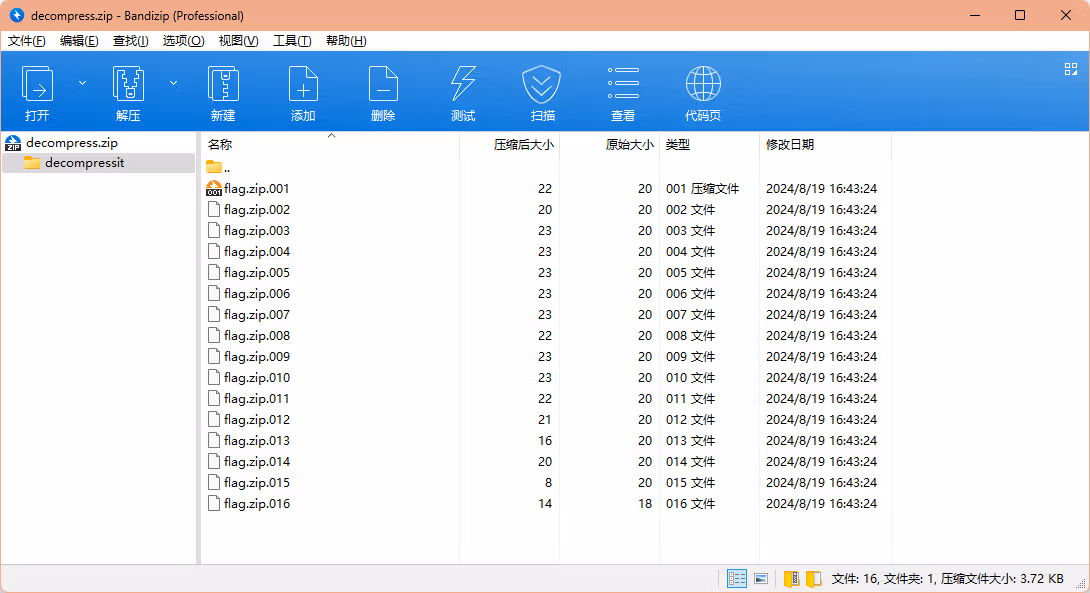This screenshot has width=1090, height=593.
Task: Click the Delete (删除) toolbar icon
Action: pos(383,84)
